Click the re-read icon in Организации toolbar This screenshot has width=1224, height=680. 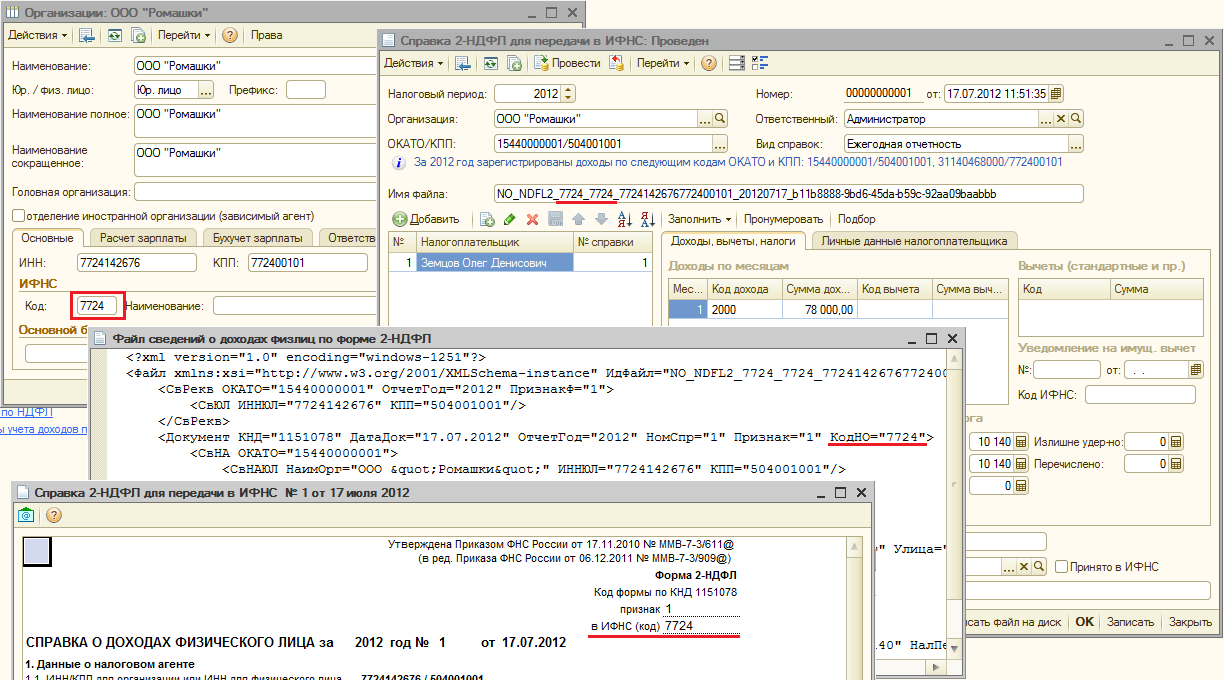[x=114, y=35]
